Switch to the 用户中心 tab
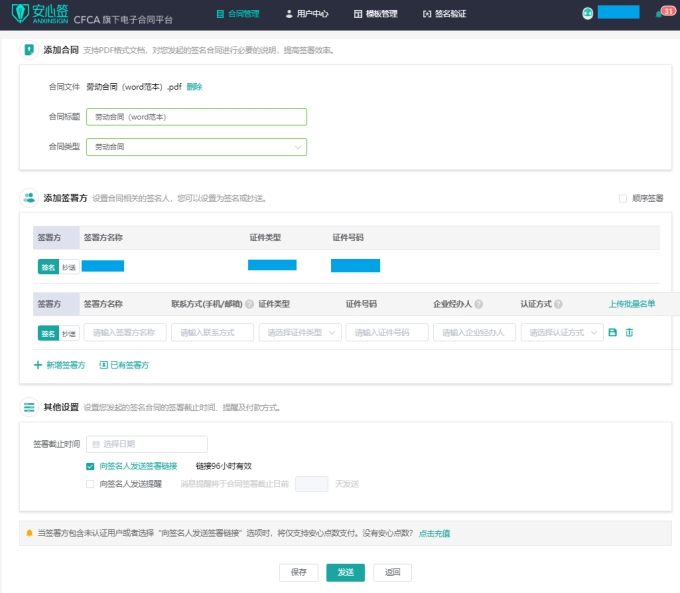This screenshot has height=593, width=680. click(x=304, y=14)
